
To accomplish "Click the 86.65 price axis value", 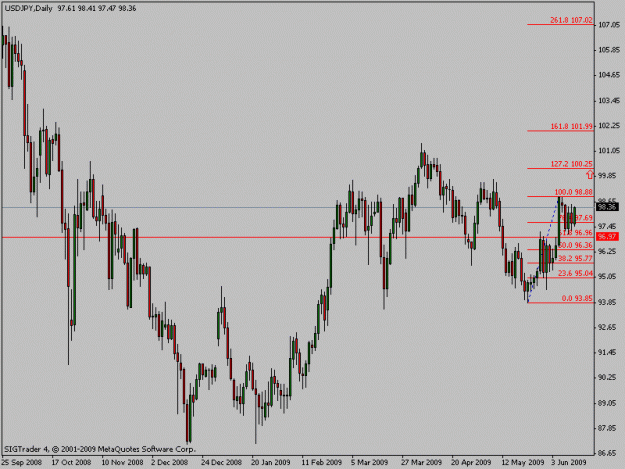I will click(609, 453).
